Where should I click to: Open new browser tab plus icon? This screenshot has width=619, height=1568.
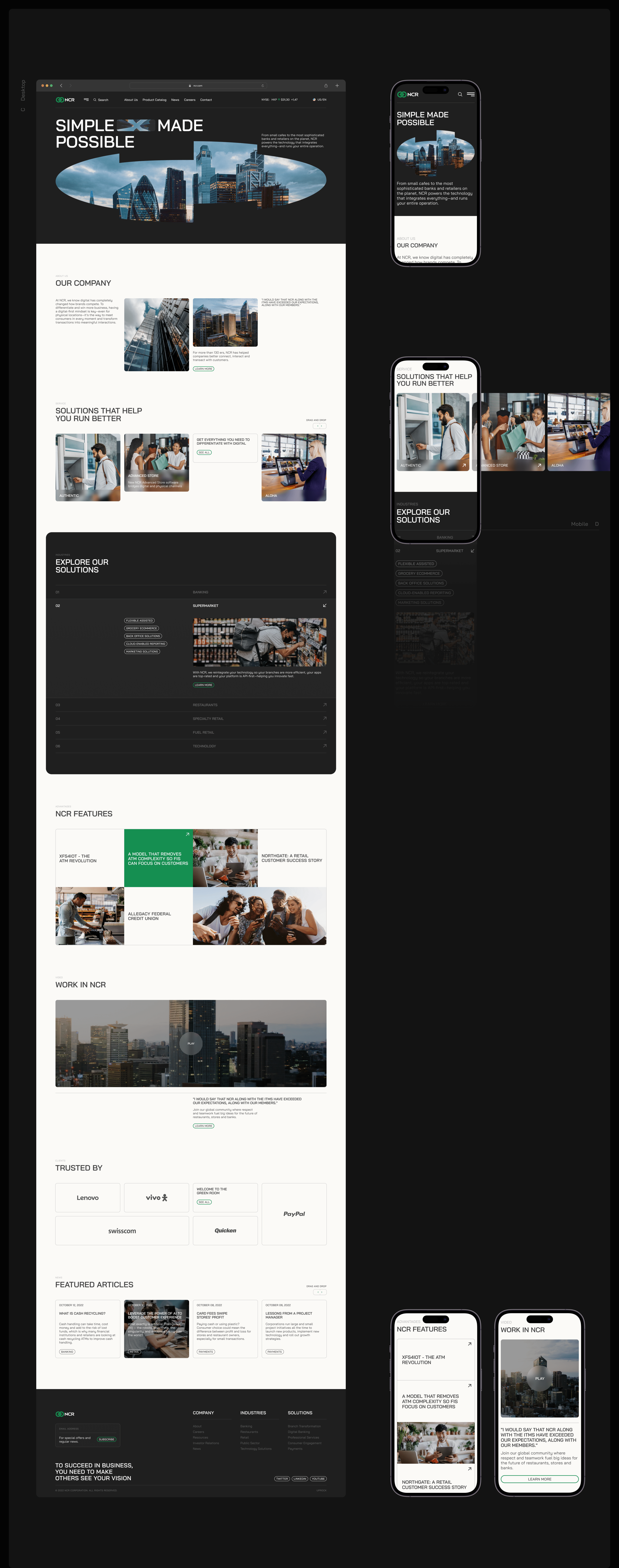(x=337, y=86)
